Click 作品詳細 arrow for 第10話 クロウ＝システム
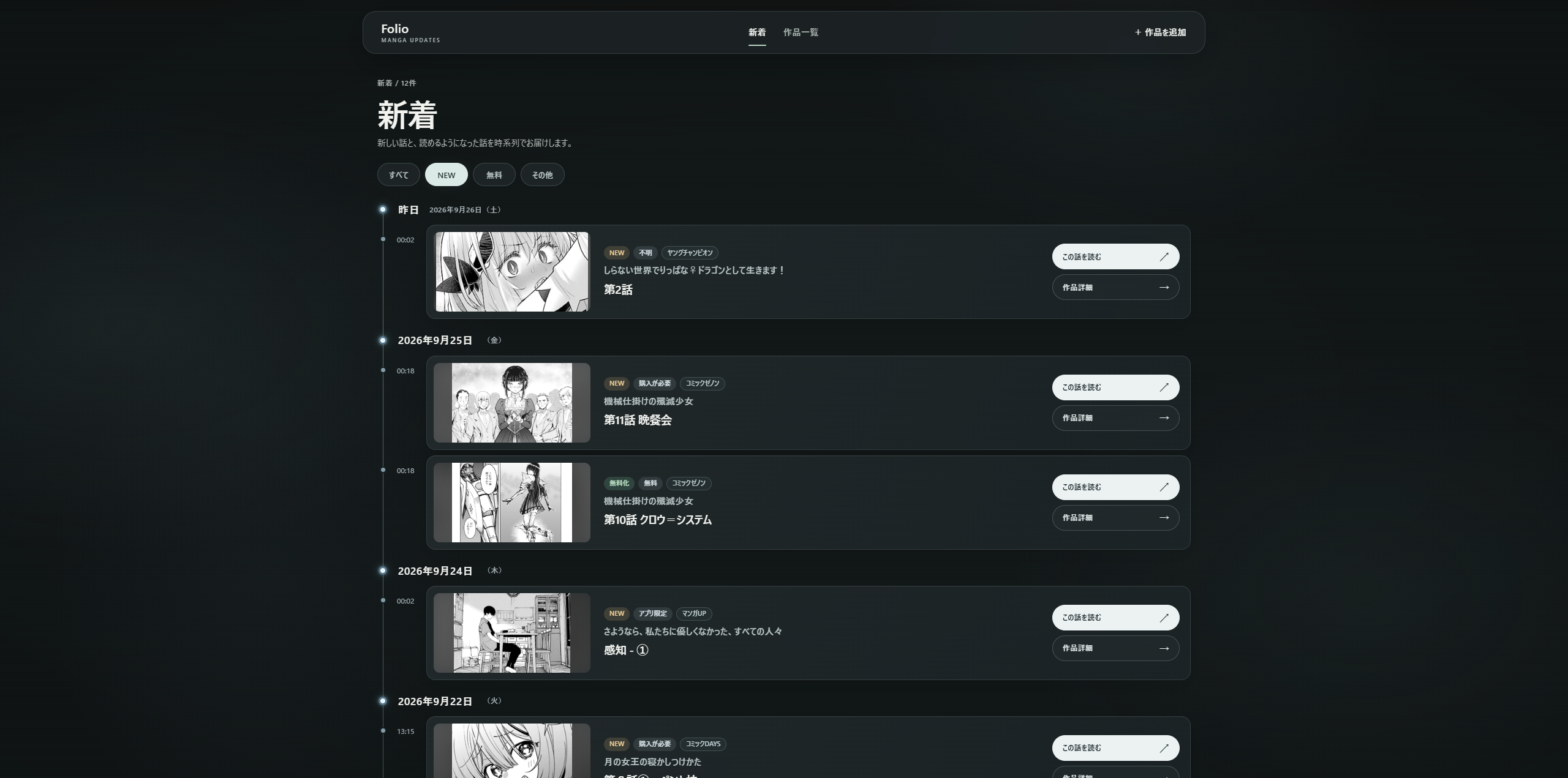Screen dimensions: 1568x778 click(x=1164, y=518)
